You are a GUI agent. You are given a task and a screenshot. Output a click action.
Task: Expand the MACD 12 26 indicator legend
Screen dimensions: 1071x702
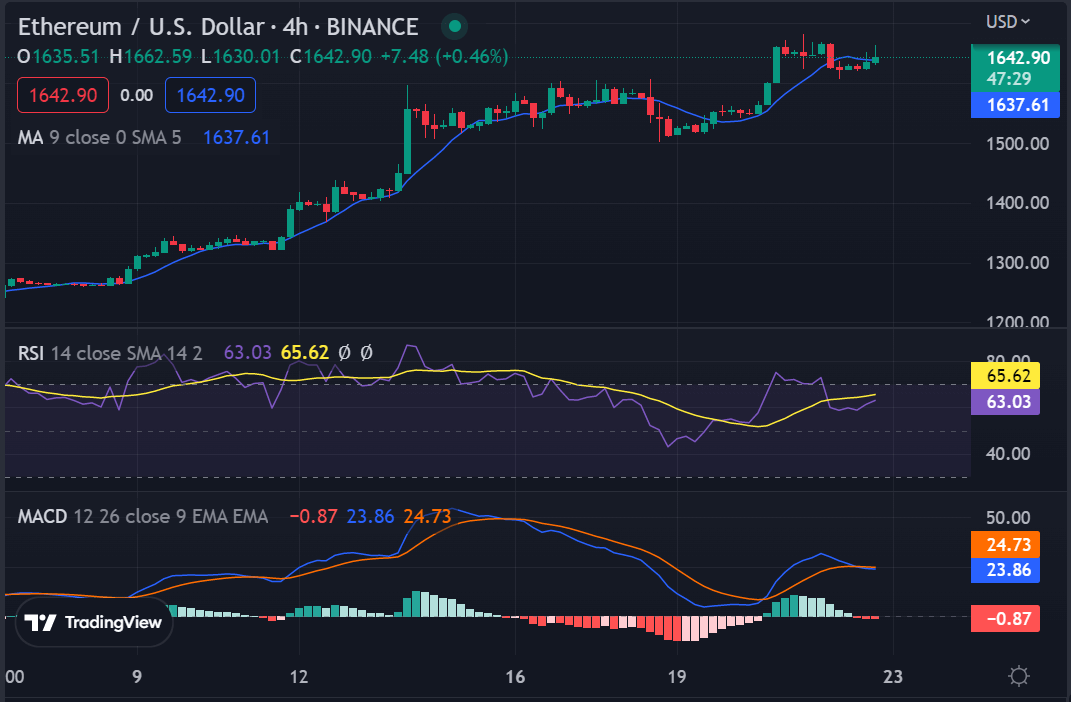click(143, 517)
